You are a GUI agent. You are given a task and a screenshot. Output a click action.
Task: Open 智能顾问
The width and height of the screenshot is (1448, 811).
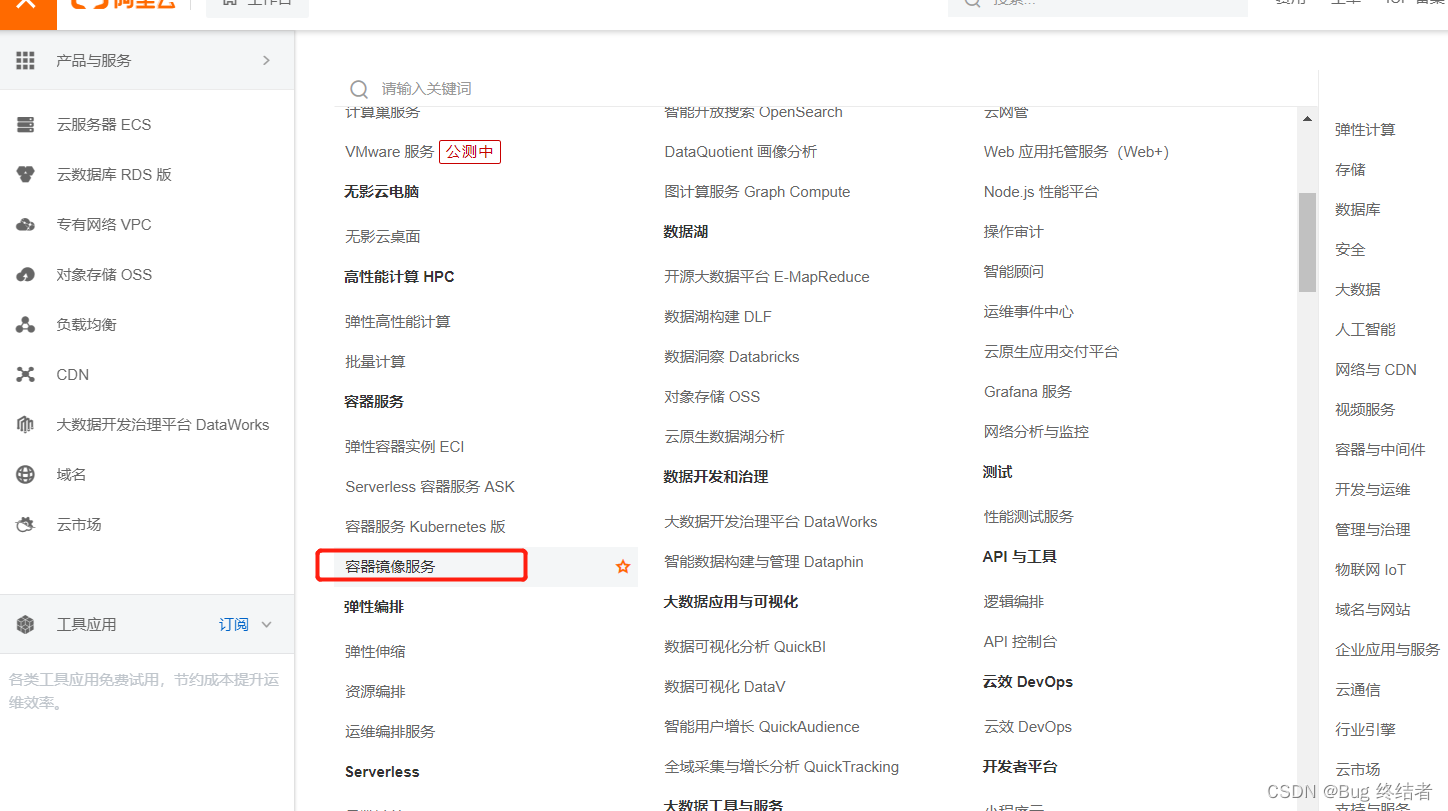(x=1013, y=272)
